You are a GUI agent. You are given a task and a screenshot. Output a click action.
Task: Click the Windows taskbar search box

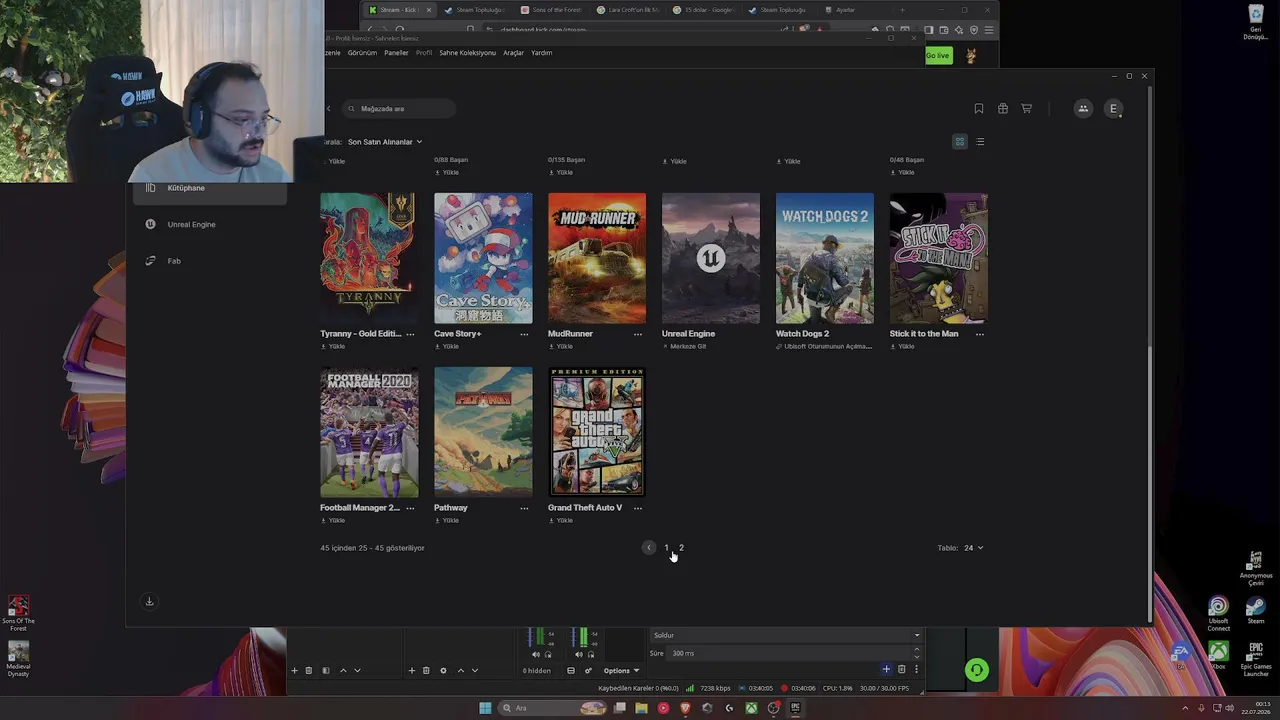(553, 708)
